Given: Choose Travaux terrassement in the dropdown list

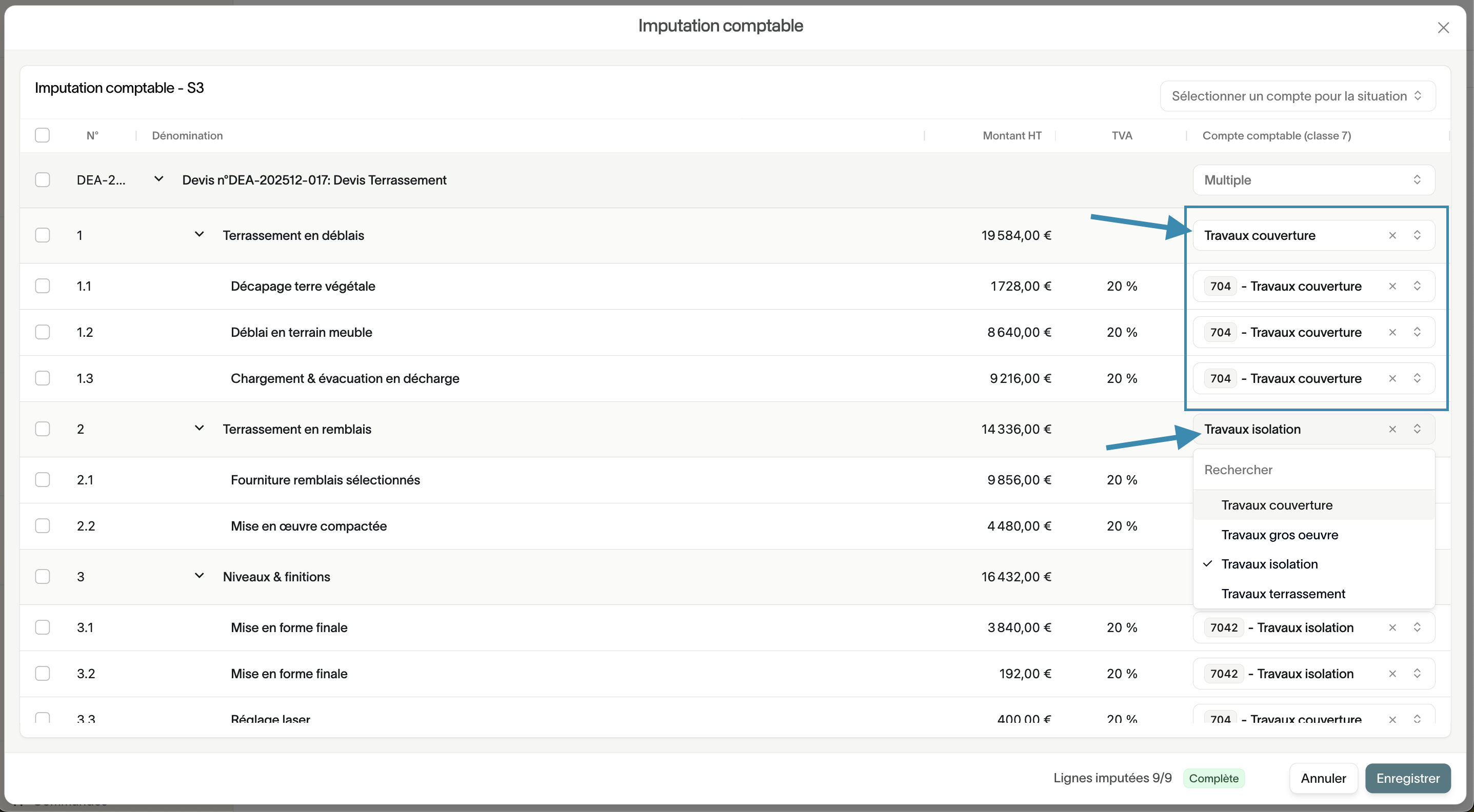Looking at the screenshot, I should [x=1283, y=594].
